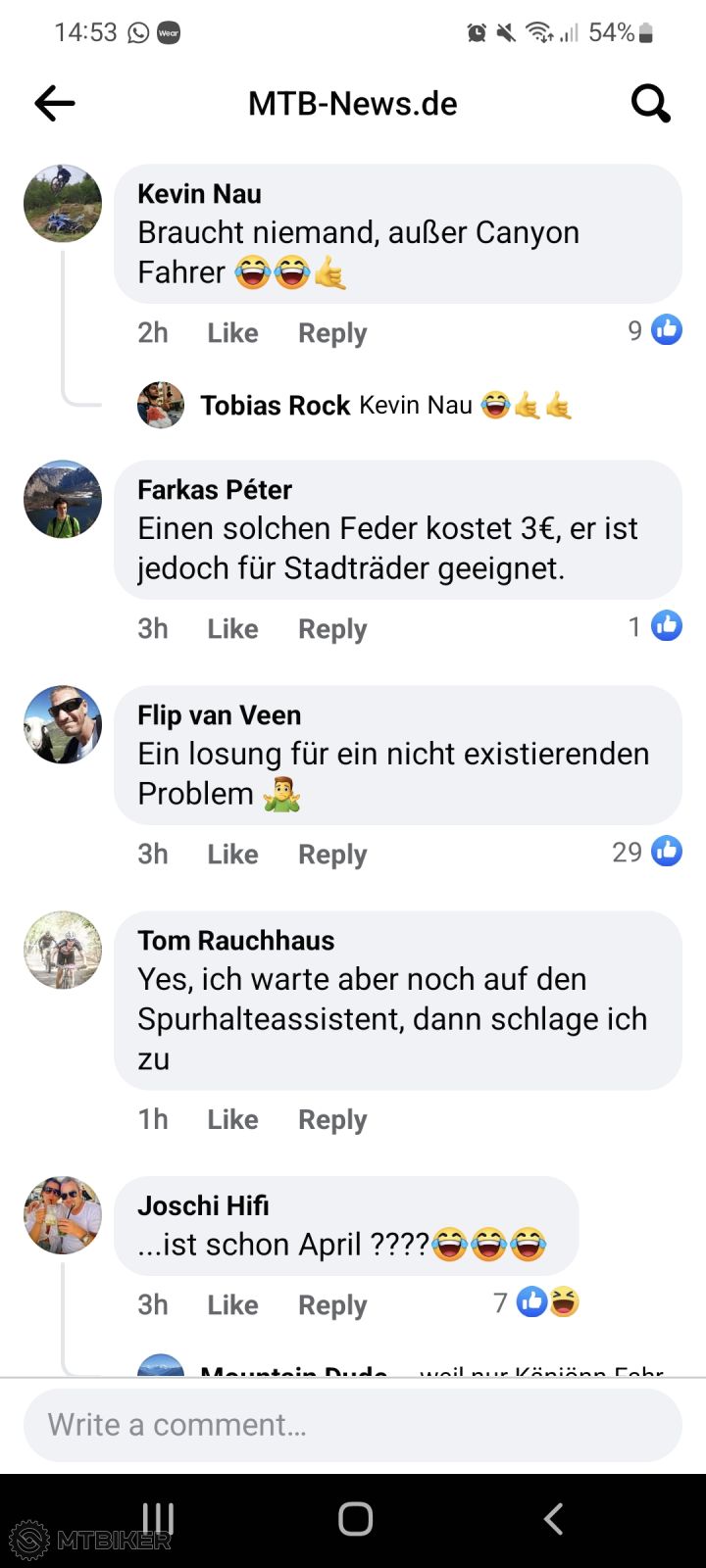Open Android recent apps button
The width and height of the screenshot is (706, 1568).
click(158, 1519)
